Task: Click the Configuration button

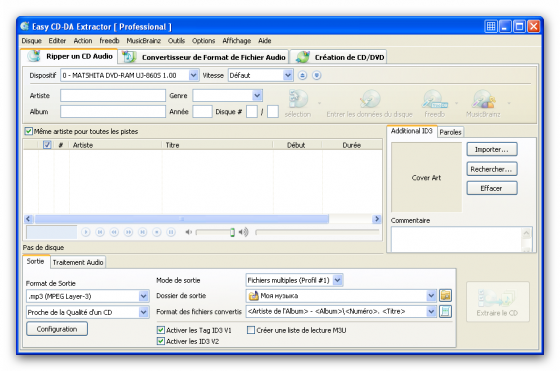Action: click(57, 329)
